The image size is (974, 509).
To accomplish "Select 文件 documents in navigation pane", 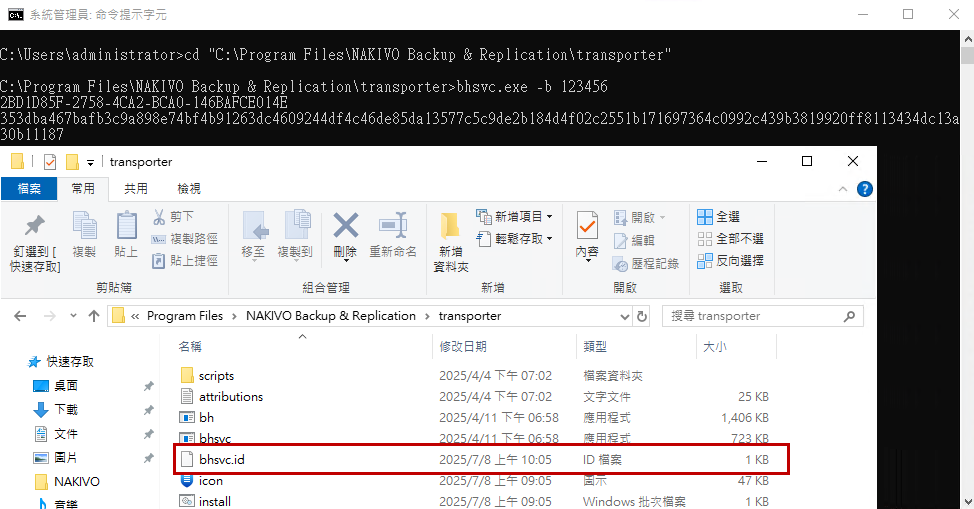I will click(56, 434).
